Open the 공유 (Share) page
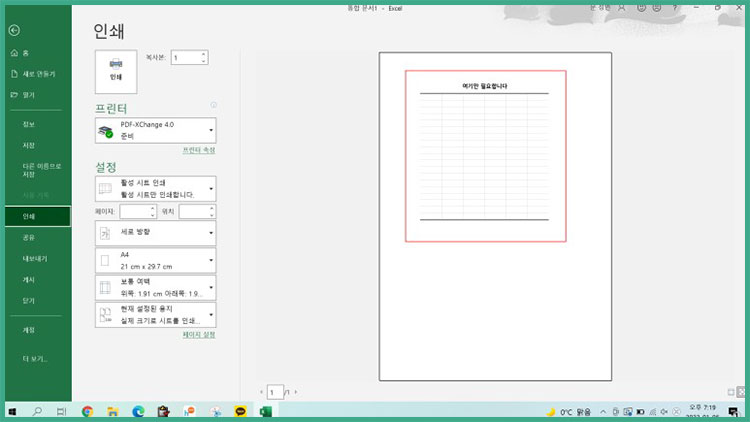The height and width of the screenshot is (422, 750). (38, 237)
